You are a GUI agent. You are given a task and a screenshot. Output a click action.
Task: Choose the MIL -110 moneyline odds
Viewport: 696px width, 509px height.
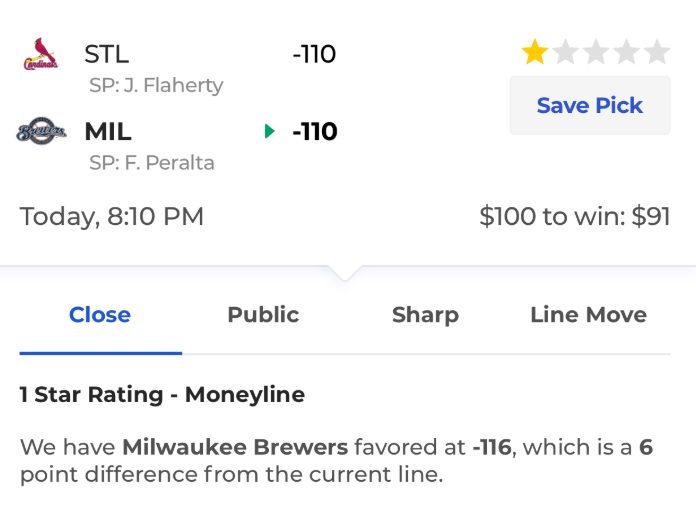[315, 131]
